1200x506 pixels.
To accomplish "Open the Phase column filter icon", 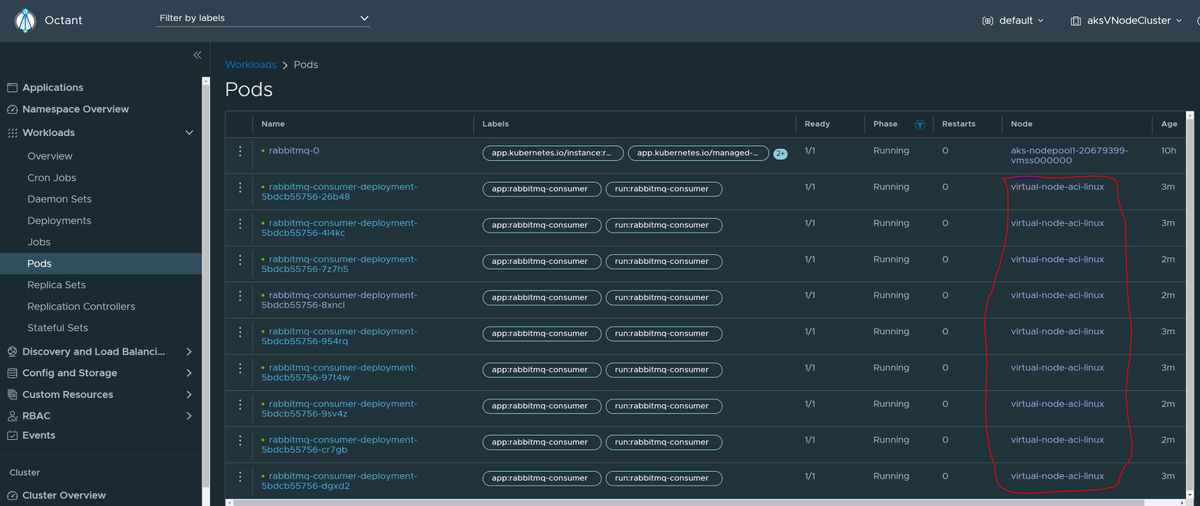I will [x=919, y=125].
